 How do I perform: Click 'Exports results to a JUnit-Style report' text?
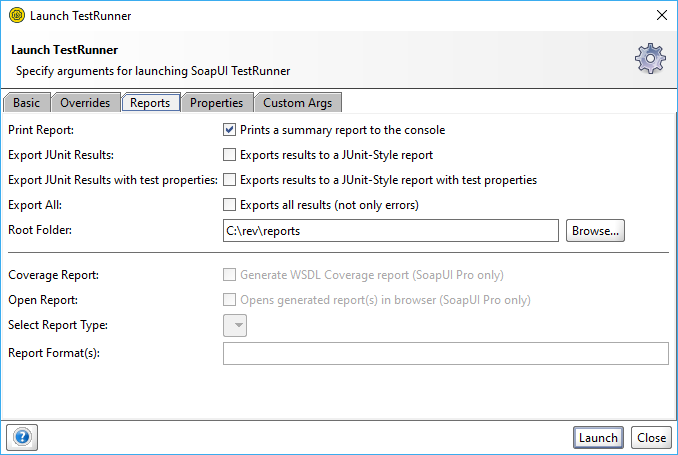pos(336,155)
